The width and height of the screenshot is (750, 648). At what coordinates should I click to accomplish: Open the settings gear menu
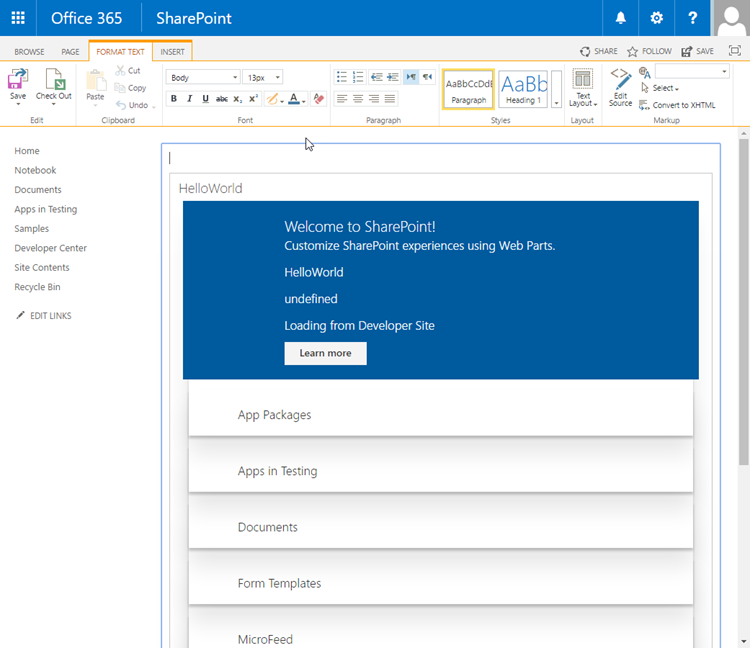tap(656, 18)
